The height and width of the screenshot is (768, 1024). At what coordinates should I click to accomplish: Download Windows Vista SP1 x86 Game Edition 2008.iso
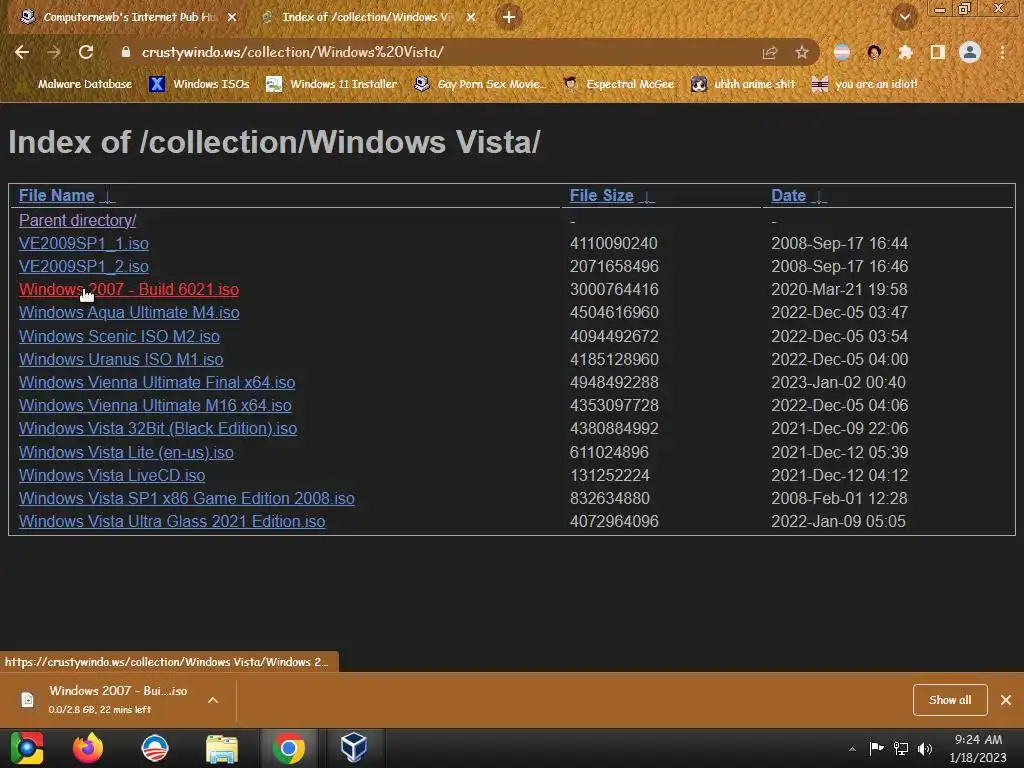pos(187,498)
